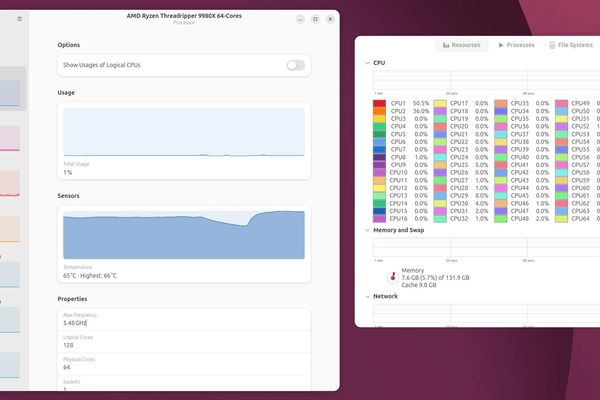Open the Processes tab in System Monitor
This screenshot has height=400, width=600.
tap(517, 45)
